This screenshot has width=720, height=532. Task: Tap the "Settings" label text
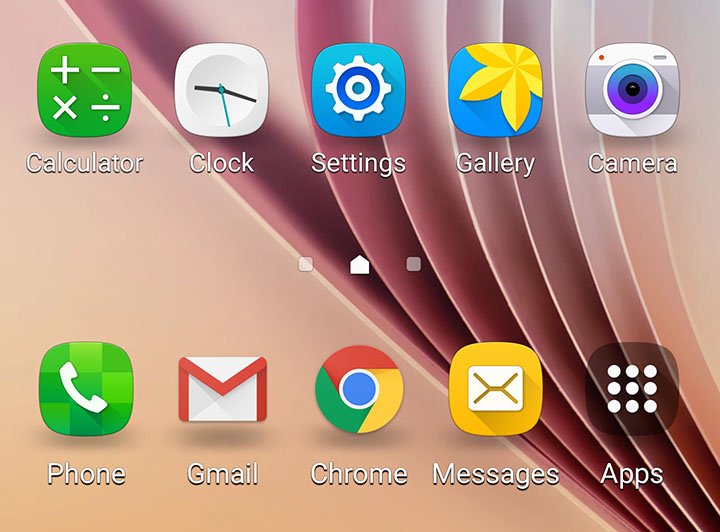point(359,164)
